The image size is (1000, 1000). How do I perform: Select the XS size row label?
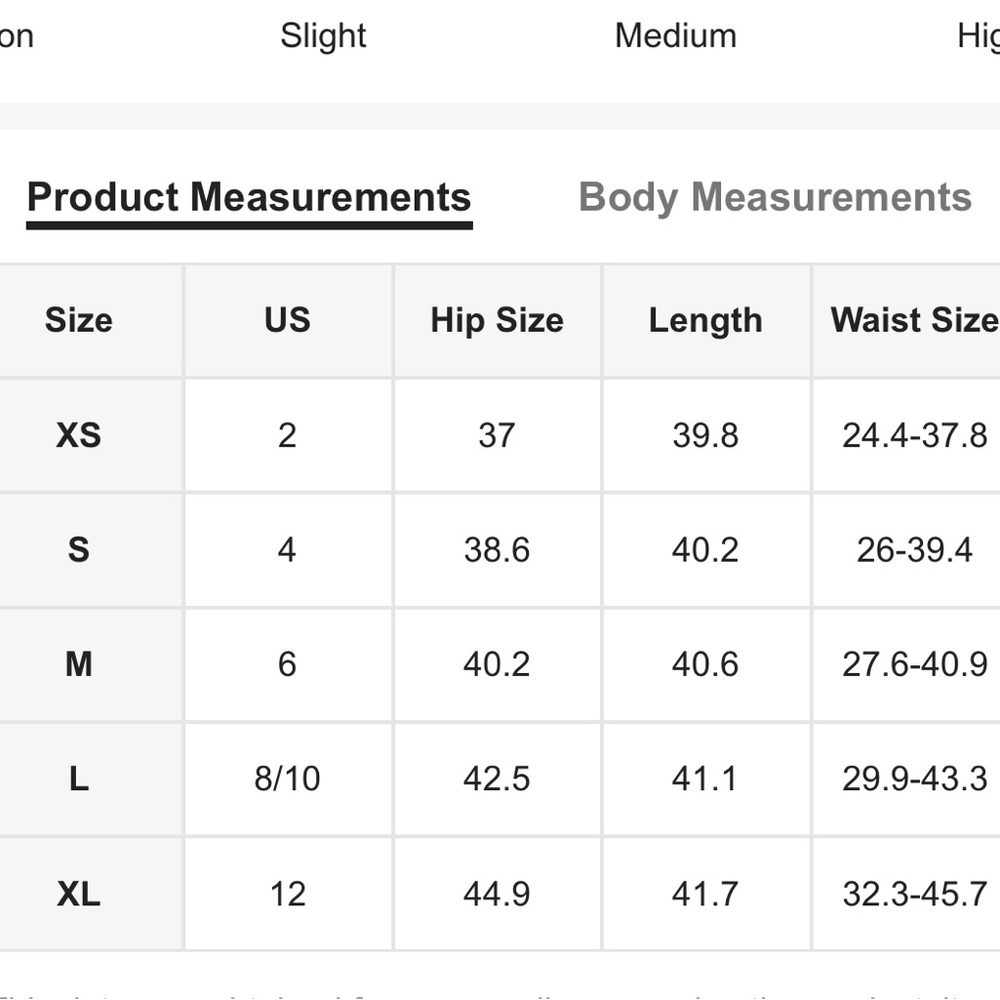point(79,435)
